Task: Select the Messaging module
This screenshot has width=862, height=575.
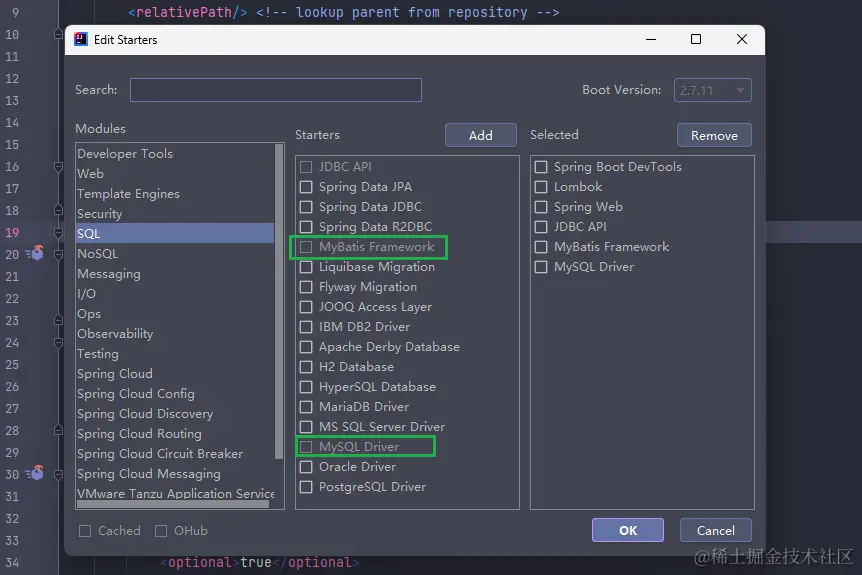Action: tap(175, 273)
